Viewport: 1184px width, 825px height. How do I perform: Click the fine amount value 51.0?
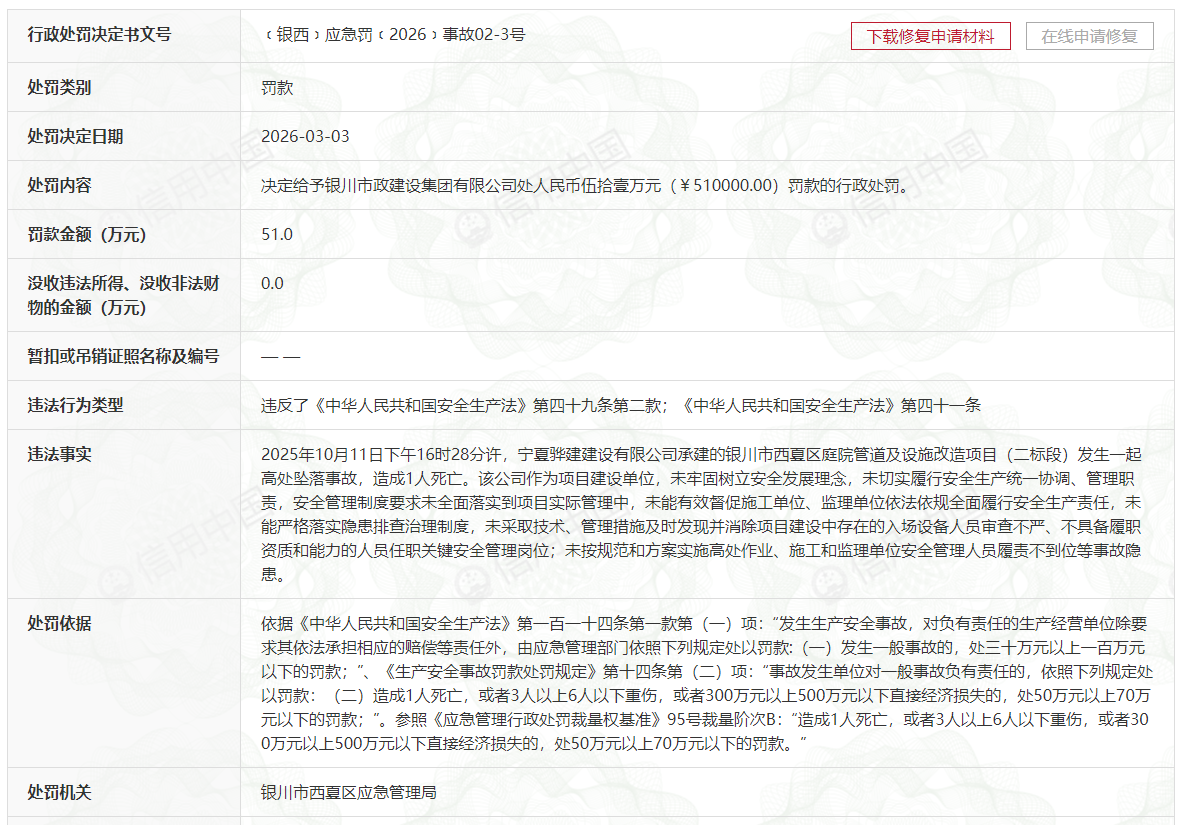[x=277, y=234]
